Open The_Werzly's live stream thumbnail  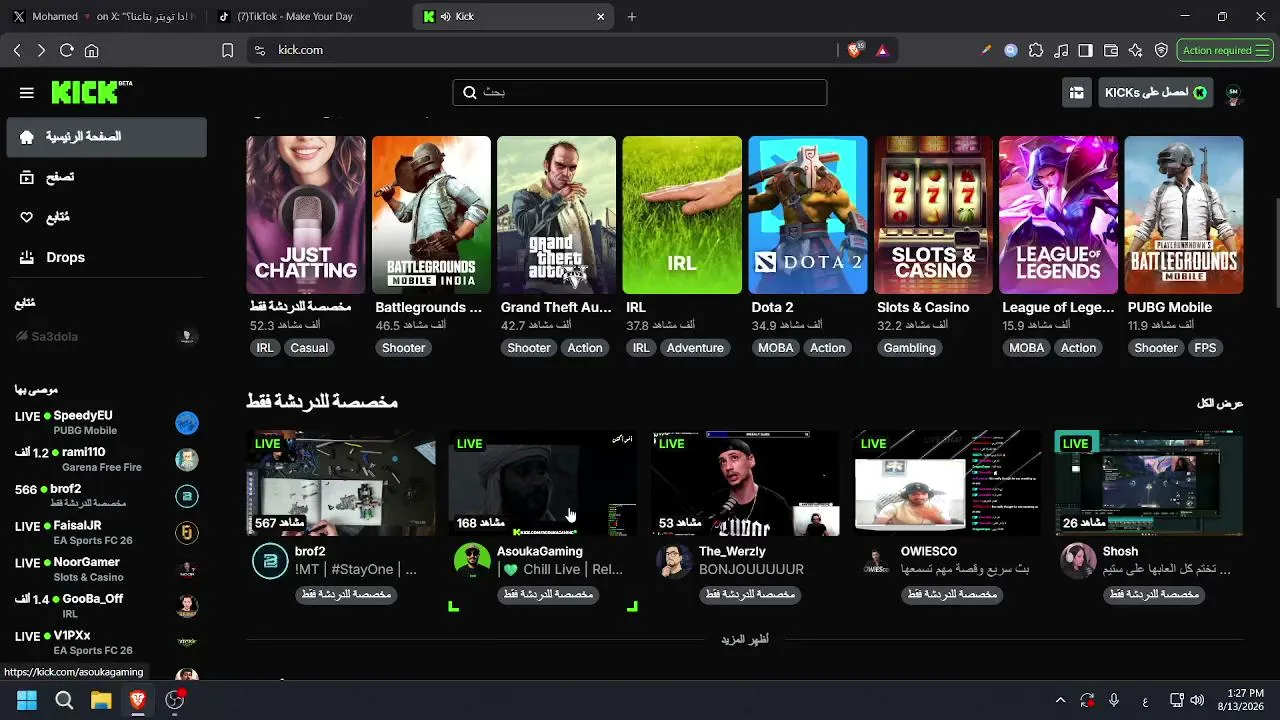coord(745,483)
